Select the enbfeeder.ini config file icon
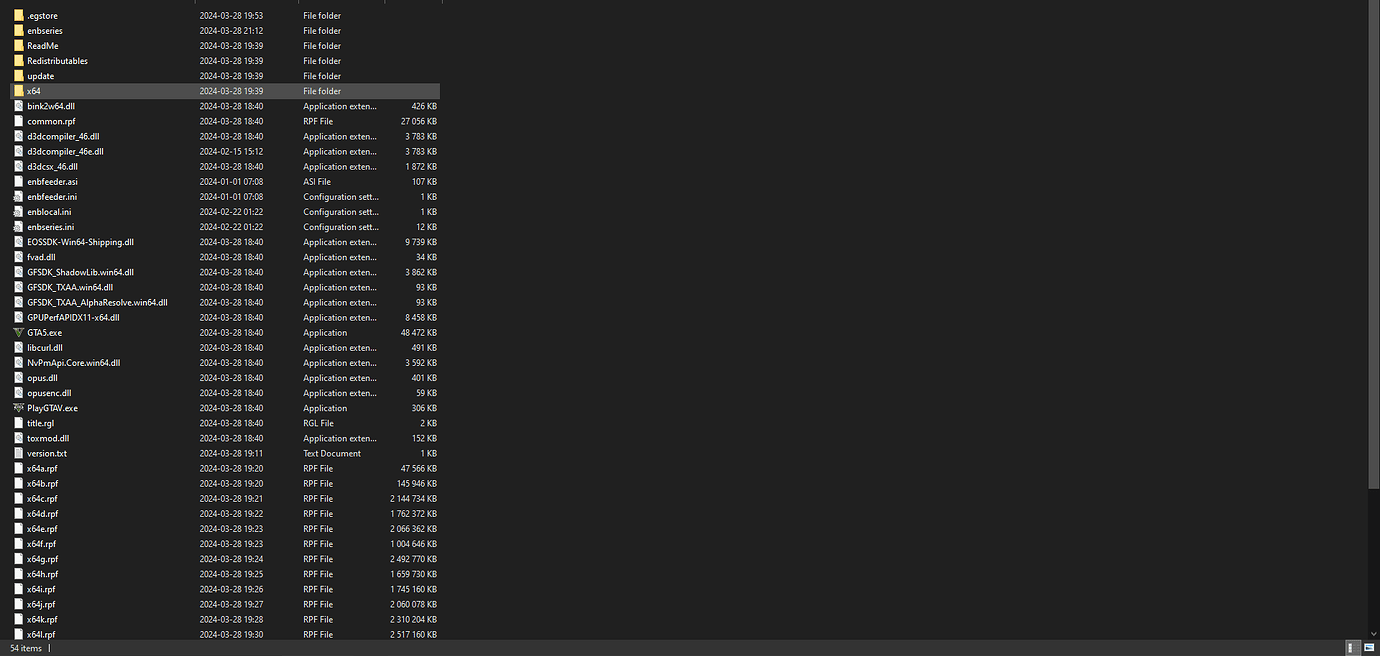Image resolution: width=1380 pixels, height=656 pixels. 18,197
